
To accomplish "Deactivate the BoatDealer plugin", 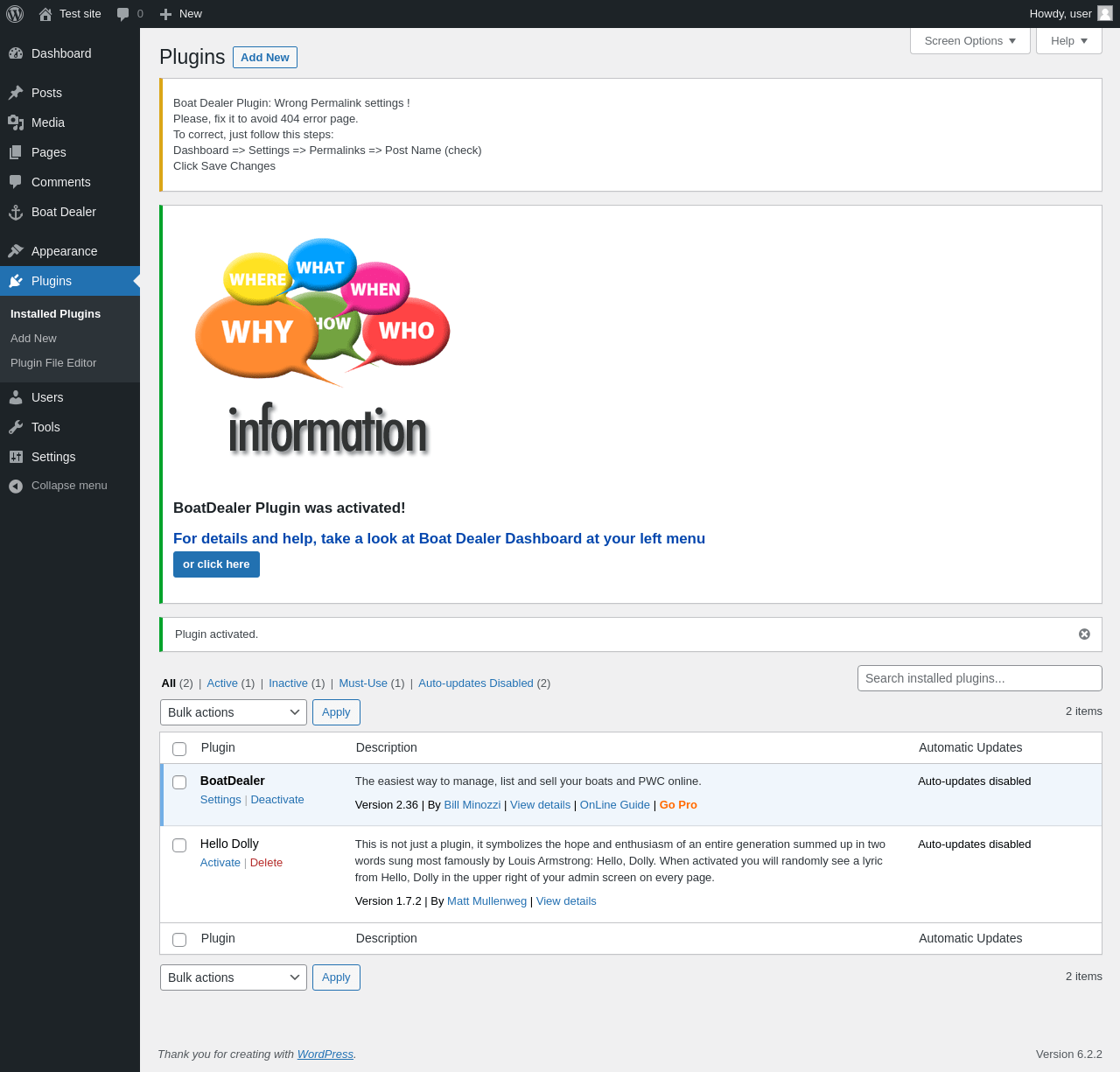I will [x=277, y=800].
